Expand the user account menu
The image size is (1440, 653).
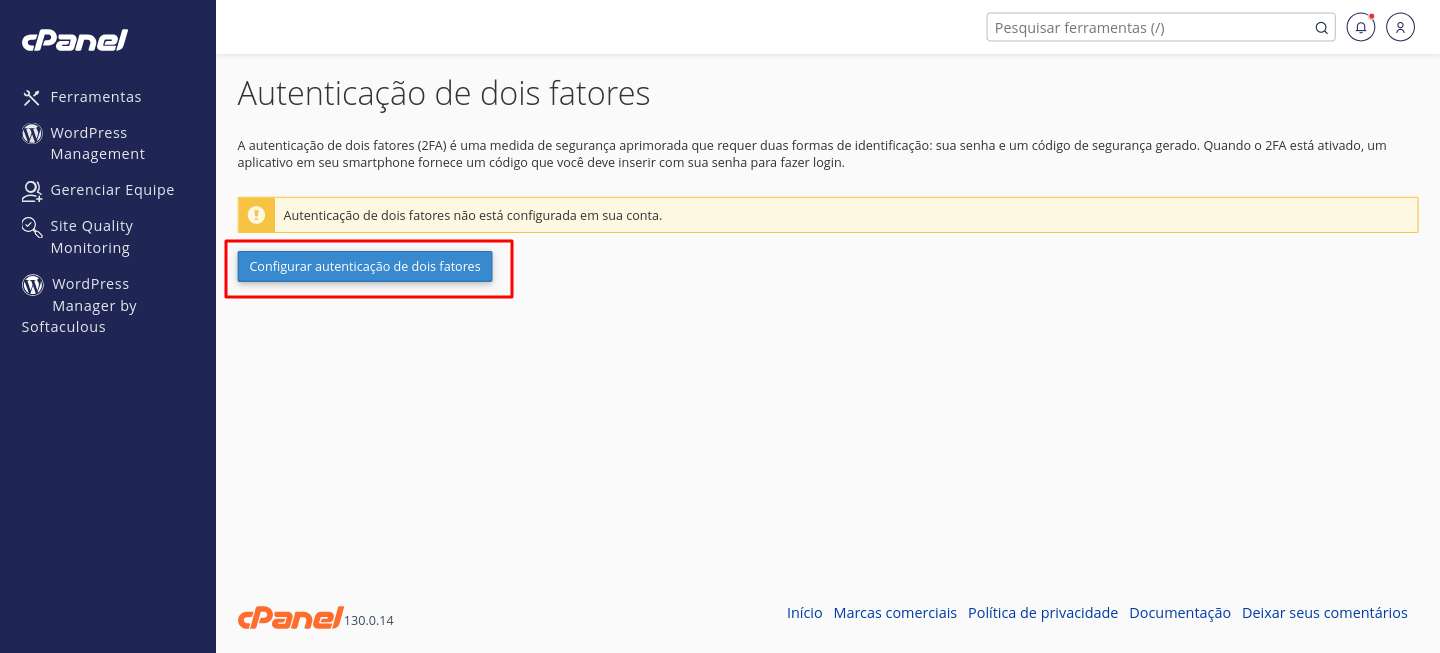(1401, 28)
